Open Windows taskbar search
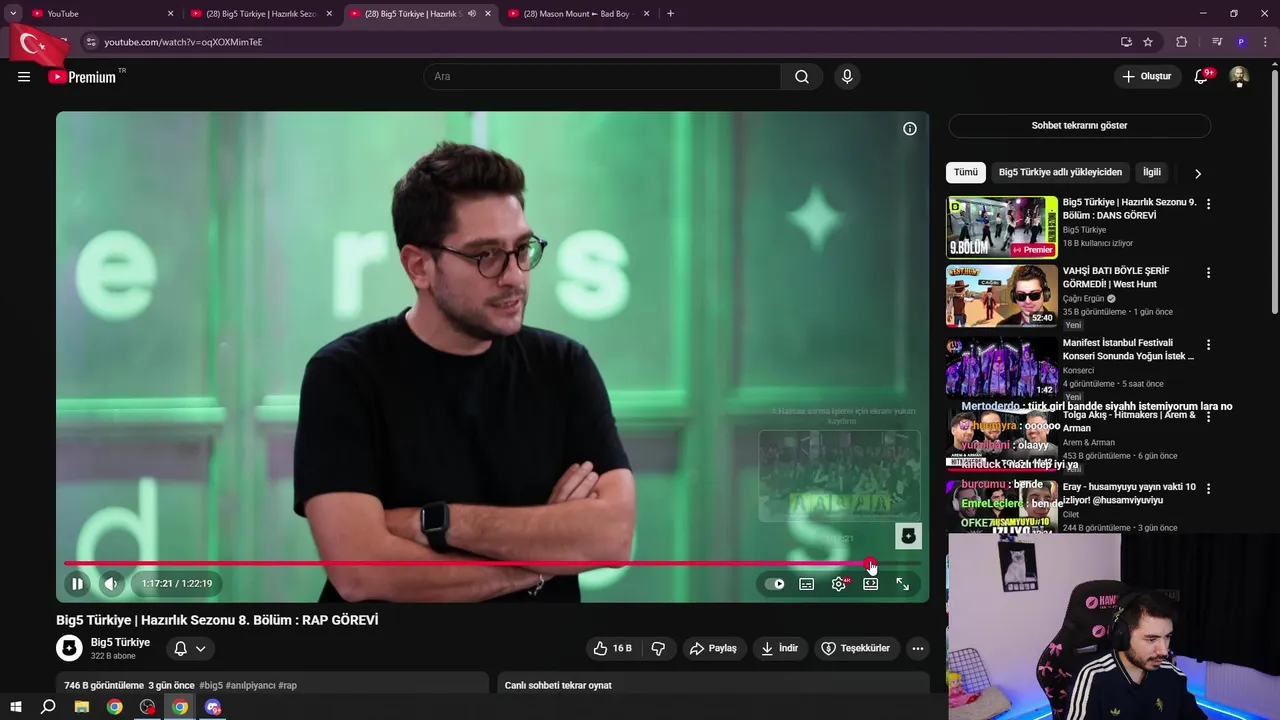The width and height of the screenshot is (1280, 720). click(x=48, y=707)
